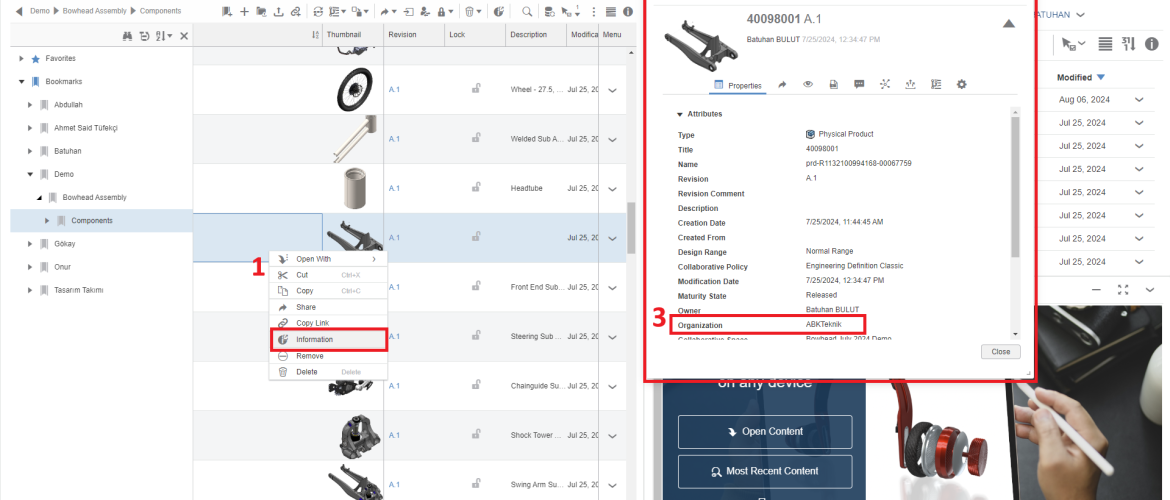Open row menu chevron for Headtube
The image size is (1170, 500).
612,188
